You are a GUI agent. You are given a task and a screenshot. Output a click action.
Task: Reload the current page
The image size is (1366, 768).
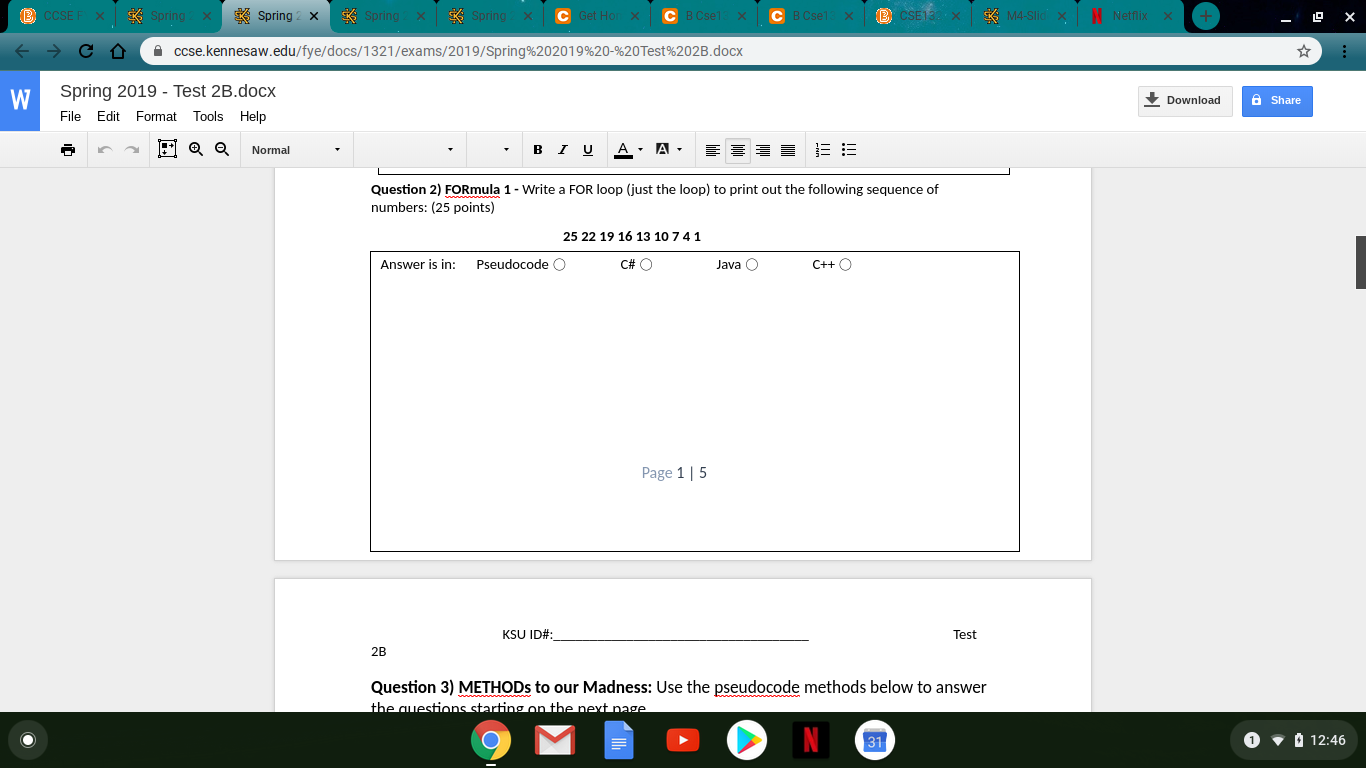click(86, 51)
